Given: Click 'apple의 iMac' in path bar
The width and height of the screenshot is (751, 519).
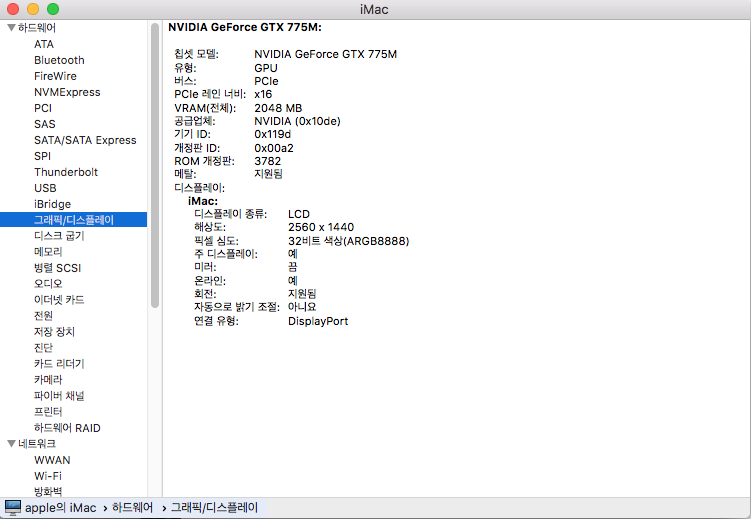Looking at the screenshot, I should point(60,508).
